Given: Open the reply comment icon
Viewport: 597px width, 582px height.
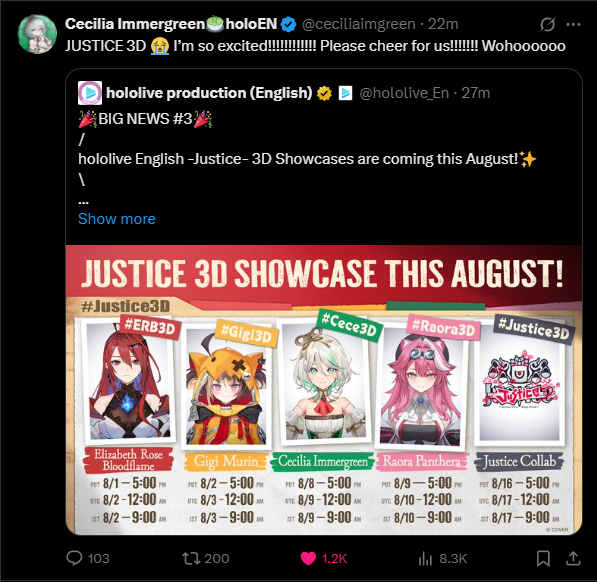Looking at the screenshot, I should pyautogui.click(x=74, y=558).
